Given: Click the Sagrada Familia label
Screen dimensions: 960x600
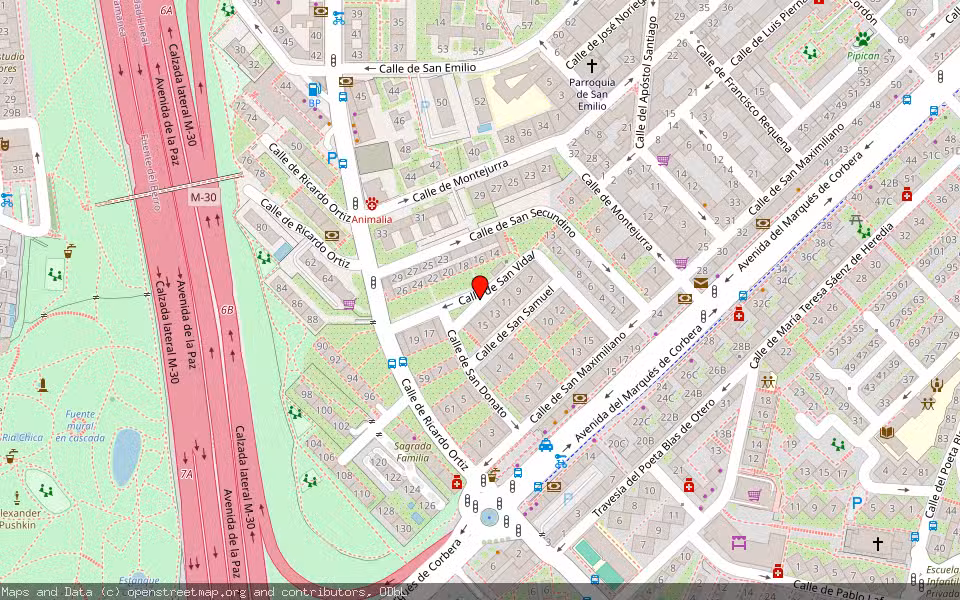Looking at the screenshot, I should [x=413, y=452].
